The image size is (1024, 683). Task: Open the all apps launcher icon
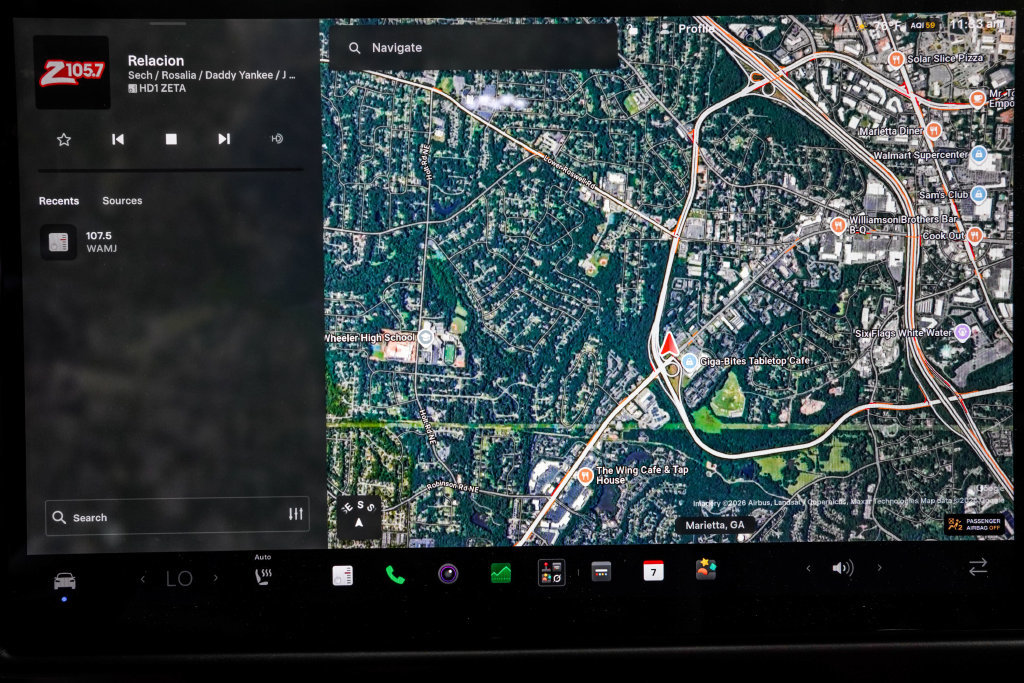706,569
